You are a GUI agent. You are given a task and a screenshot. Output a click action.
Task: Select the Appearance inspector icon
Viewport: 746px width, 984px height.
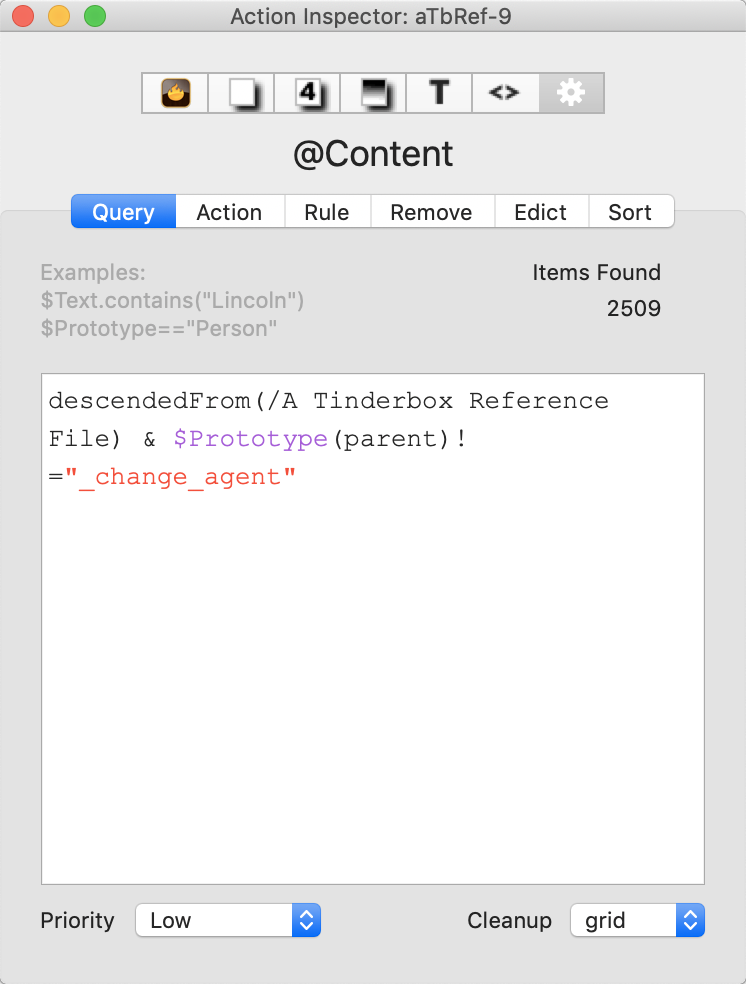click(372, 92)
